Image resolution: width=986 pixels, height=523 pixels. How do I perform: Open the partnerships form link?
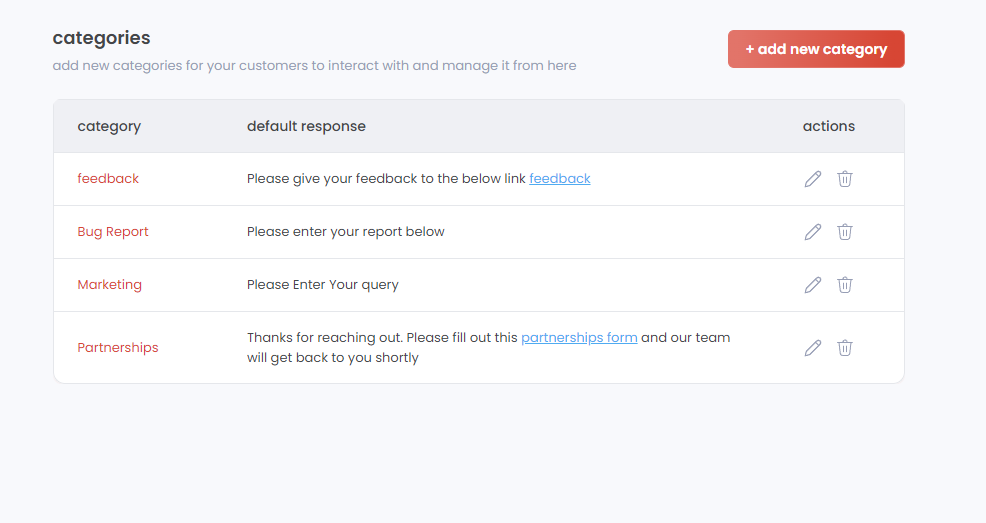point(579,338)
